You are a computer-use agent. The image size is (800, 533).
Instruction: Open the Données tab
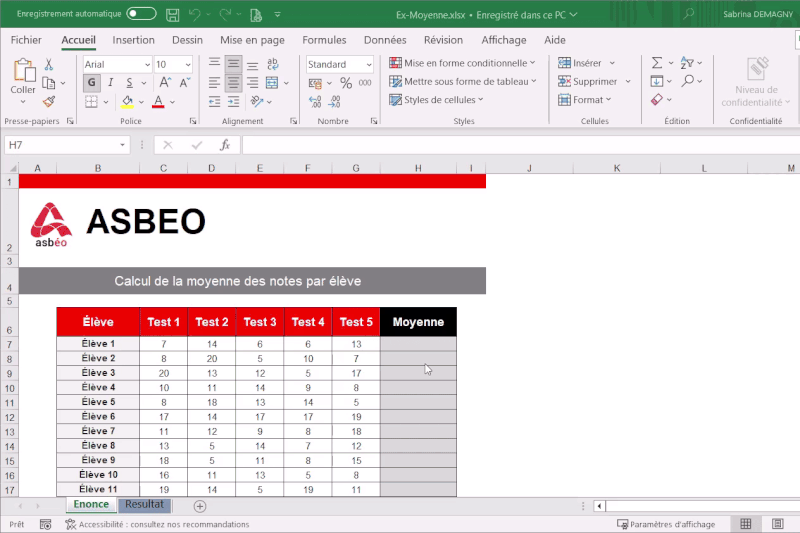(385, 40)
